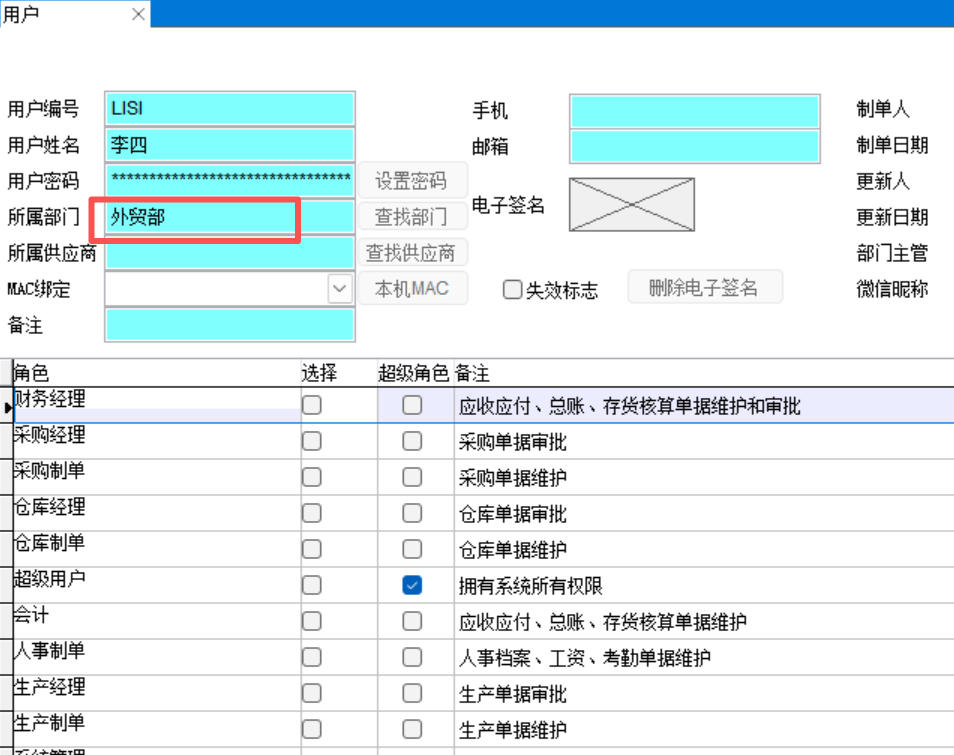
Task: Click the 删除电子签名 button
Action: tap(704, 288)
